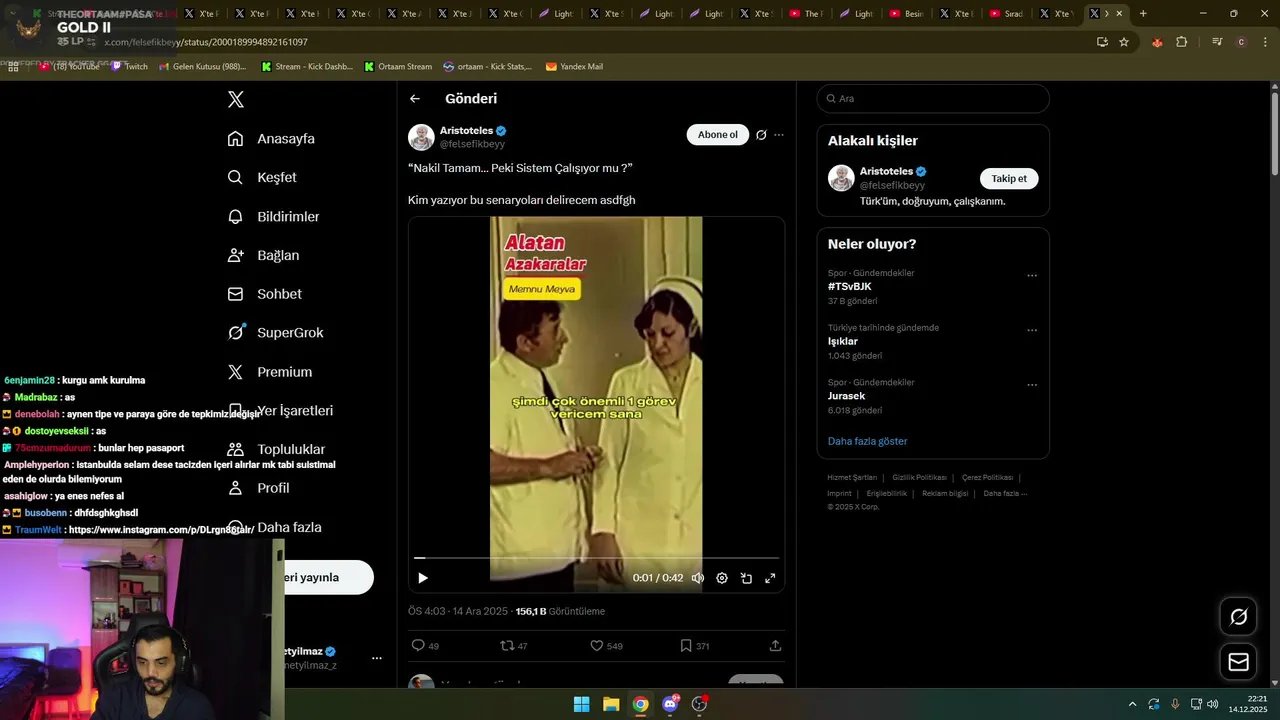Open Chrome from the taskbar
Viewport: 1280px width, 720px height.
point(640,704)
